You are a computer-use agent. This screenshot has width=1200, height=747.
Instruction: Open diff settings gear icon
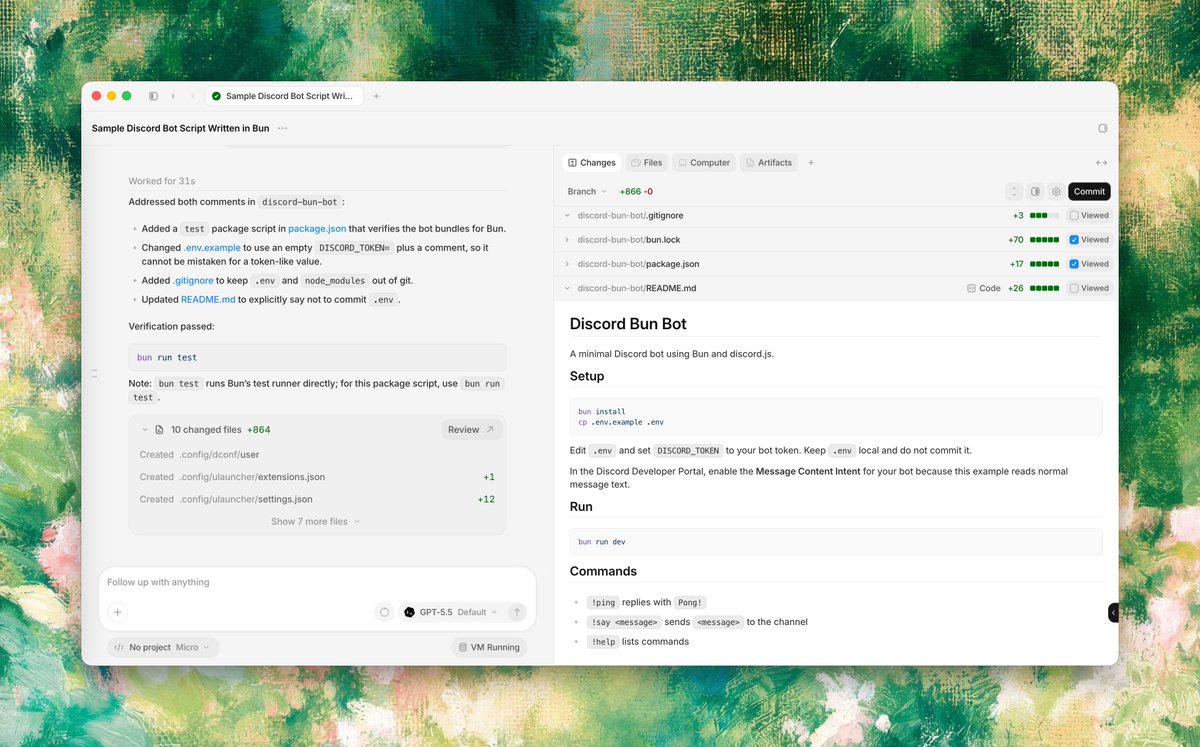point(1056,191)
